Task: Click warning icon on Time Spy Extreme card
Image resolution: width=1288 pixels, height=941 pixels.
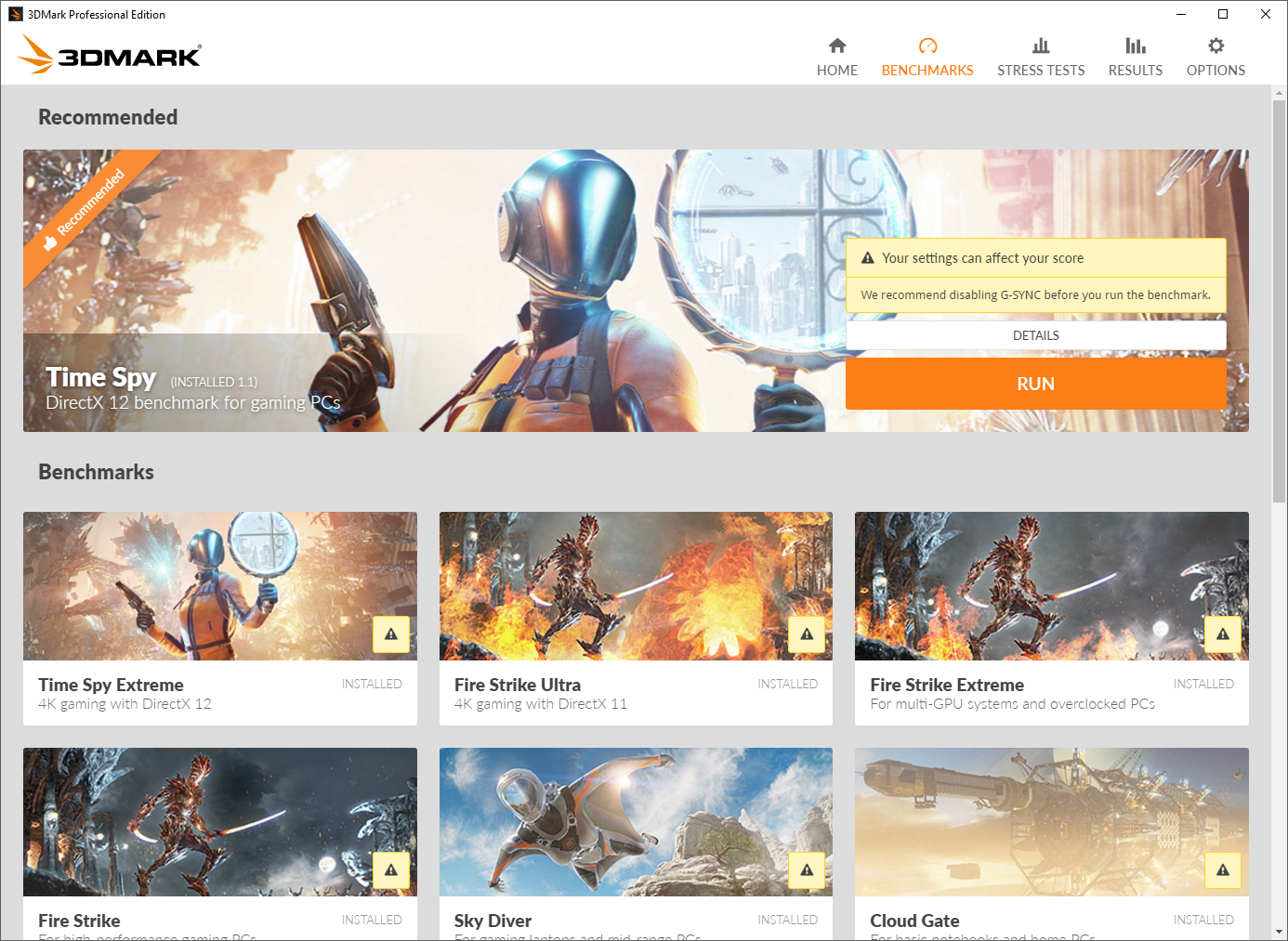Action: click(391, 634)
